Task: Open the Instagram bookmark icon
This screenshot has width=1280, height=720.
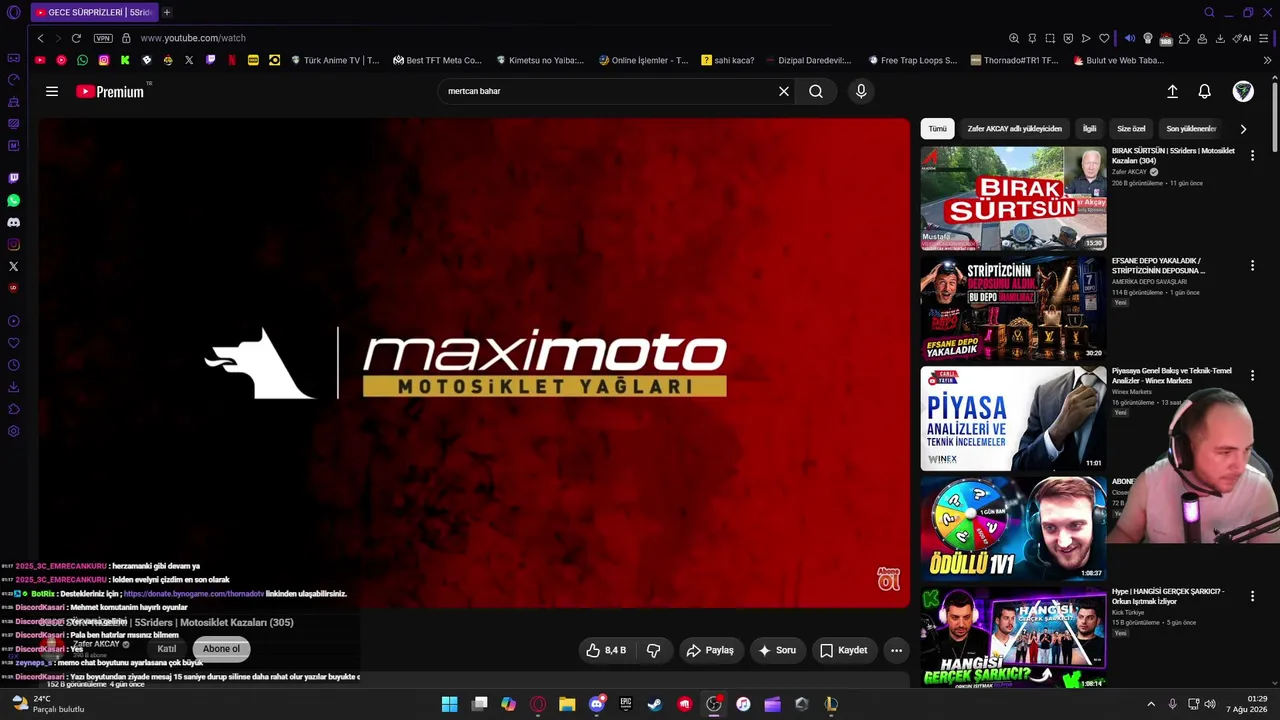Action: tap(103, 60)
